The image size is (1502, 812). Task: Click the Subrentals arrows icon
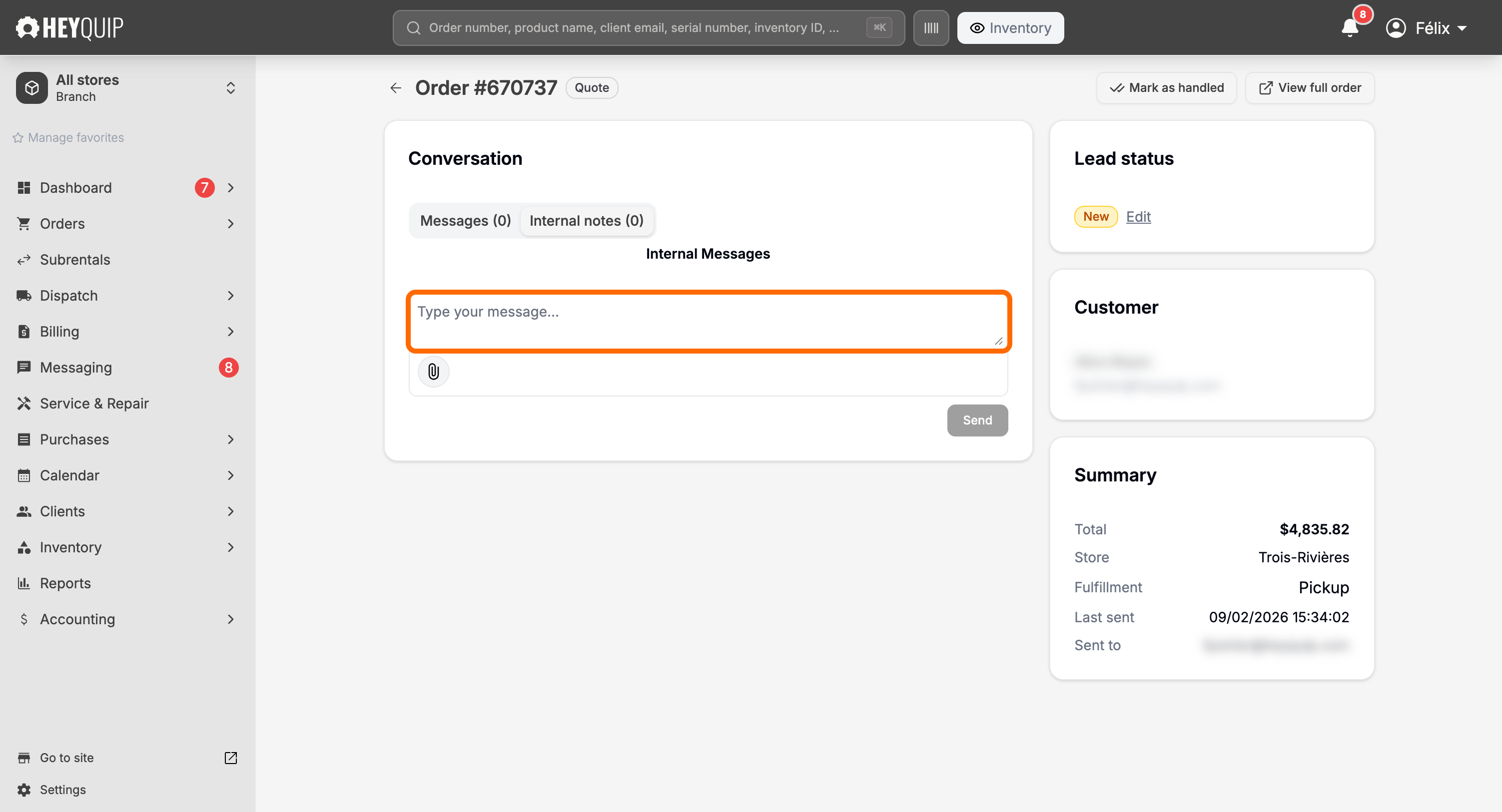click(23, 259)
